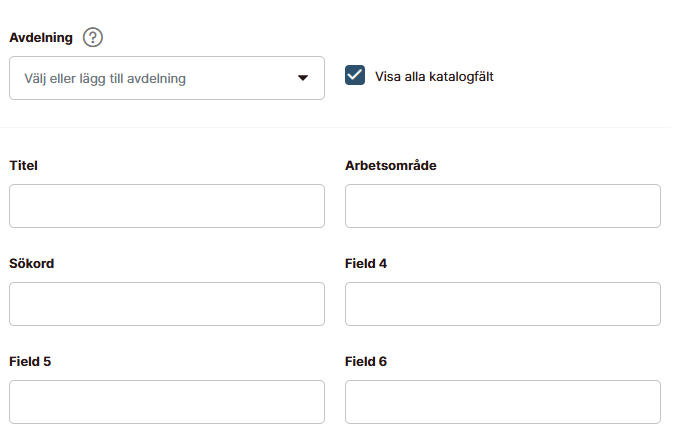Click the Sökord label
The width and height of the screenshot is (677, 446).
[31, 263]
